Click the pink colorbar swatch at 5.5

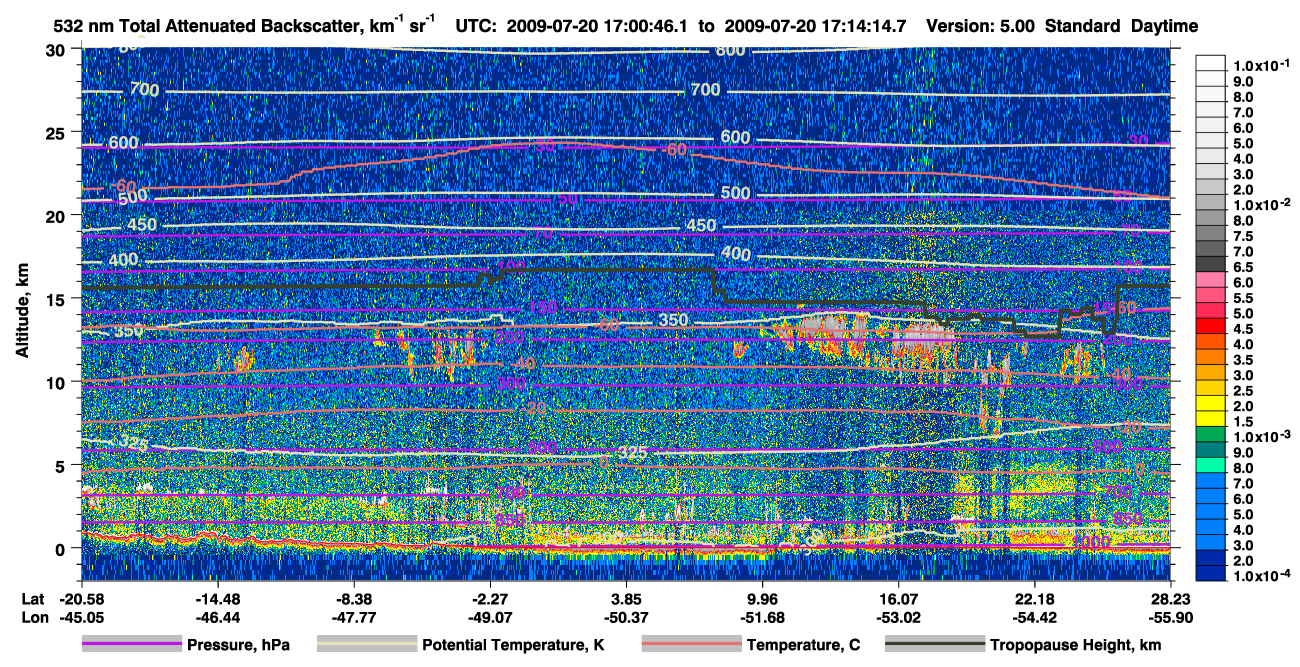[1212, 297]
